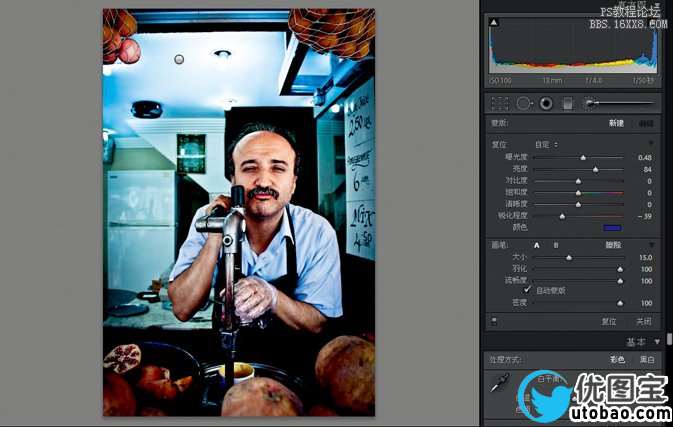Screen dimensions: 673x427
Task: Click 复位 at the brush panel bottom
Action: (609, 321)
